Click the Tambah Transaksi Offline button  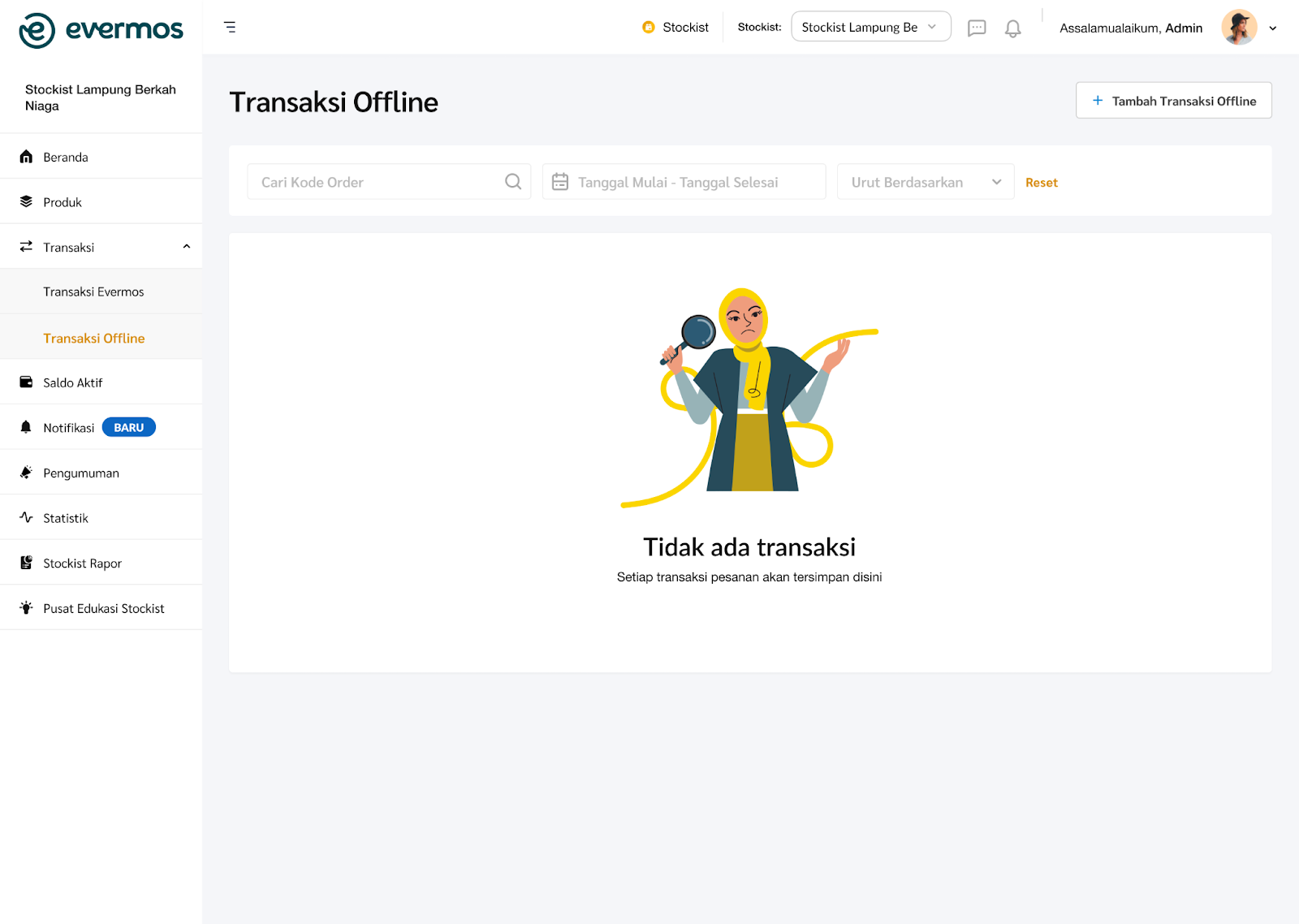pyautogui.click(x=1173, y=101)
